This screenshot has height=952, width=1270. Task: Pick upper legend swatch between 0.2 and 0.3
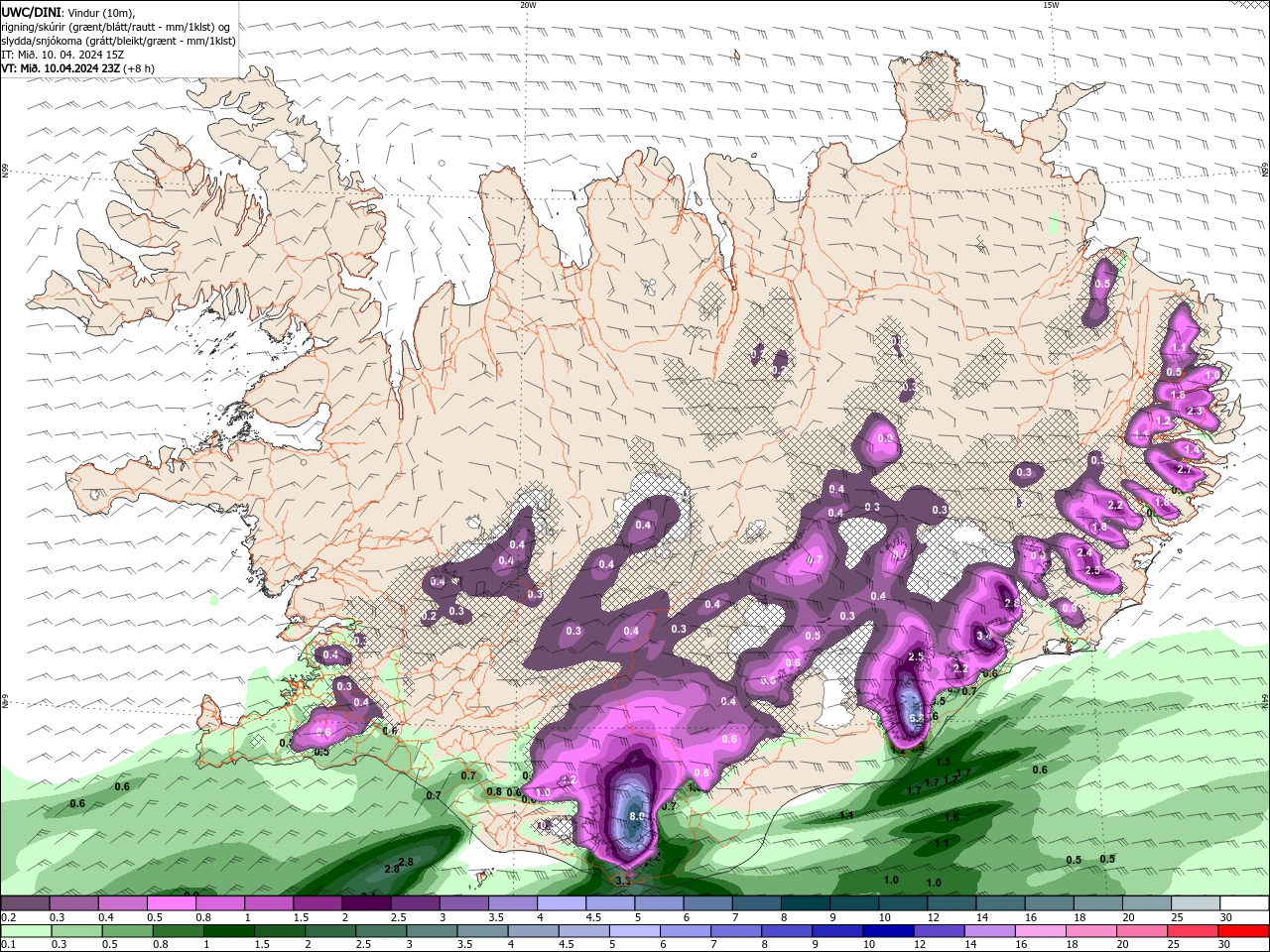pos(26,903)
